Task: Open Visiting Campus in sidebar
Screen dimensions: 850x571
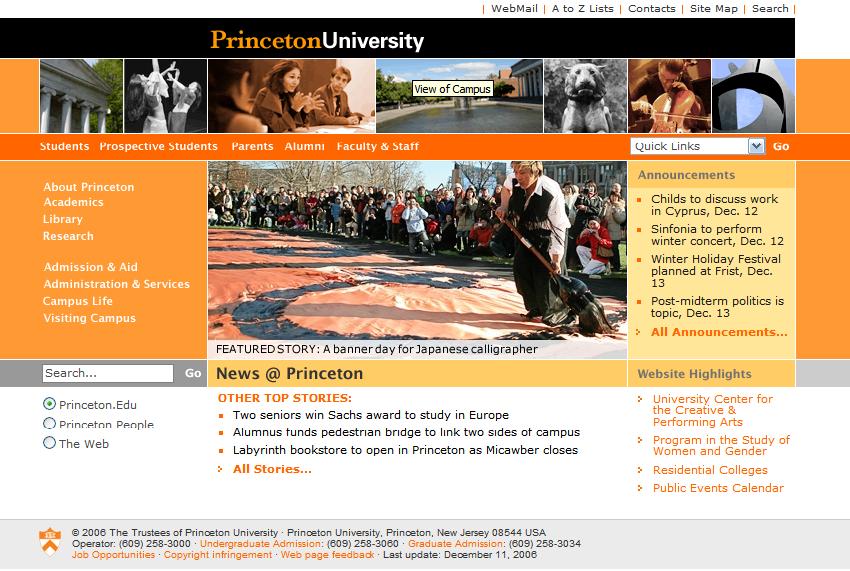Action: [x=89, y=318]
